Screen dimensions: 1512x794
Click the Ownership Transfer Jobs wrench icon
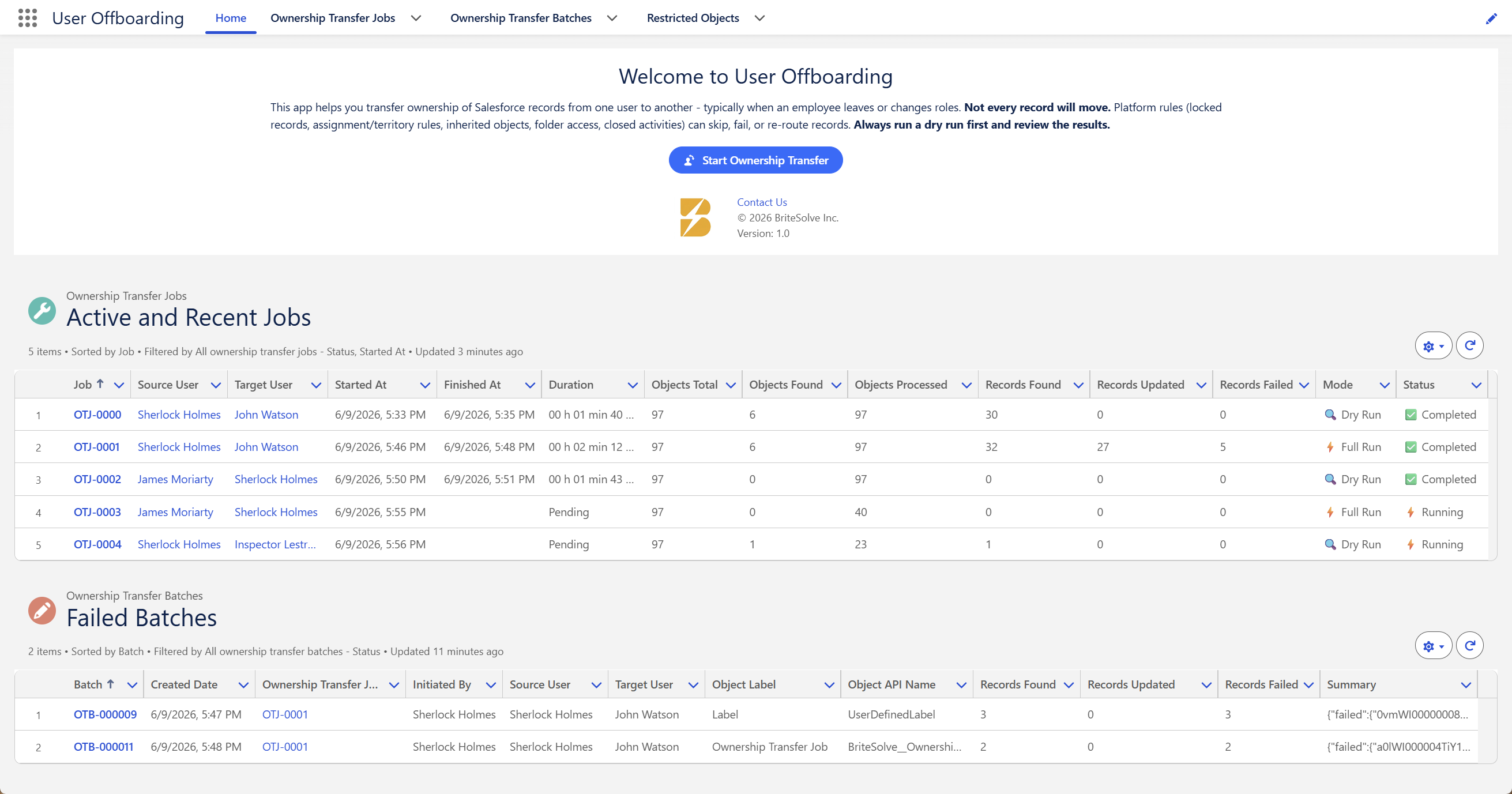coord(42,310)
